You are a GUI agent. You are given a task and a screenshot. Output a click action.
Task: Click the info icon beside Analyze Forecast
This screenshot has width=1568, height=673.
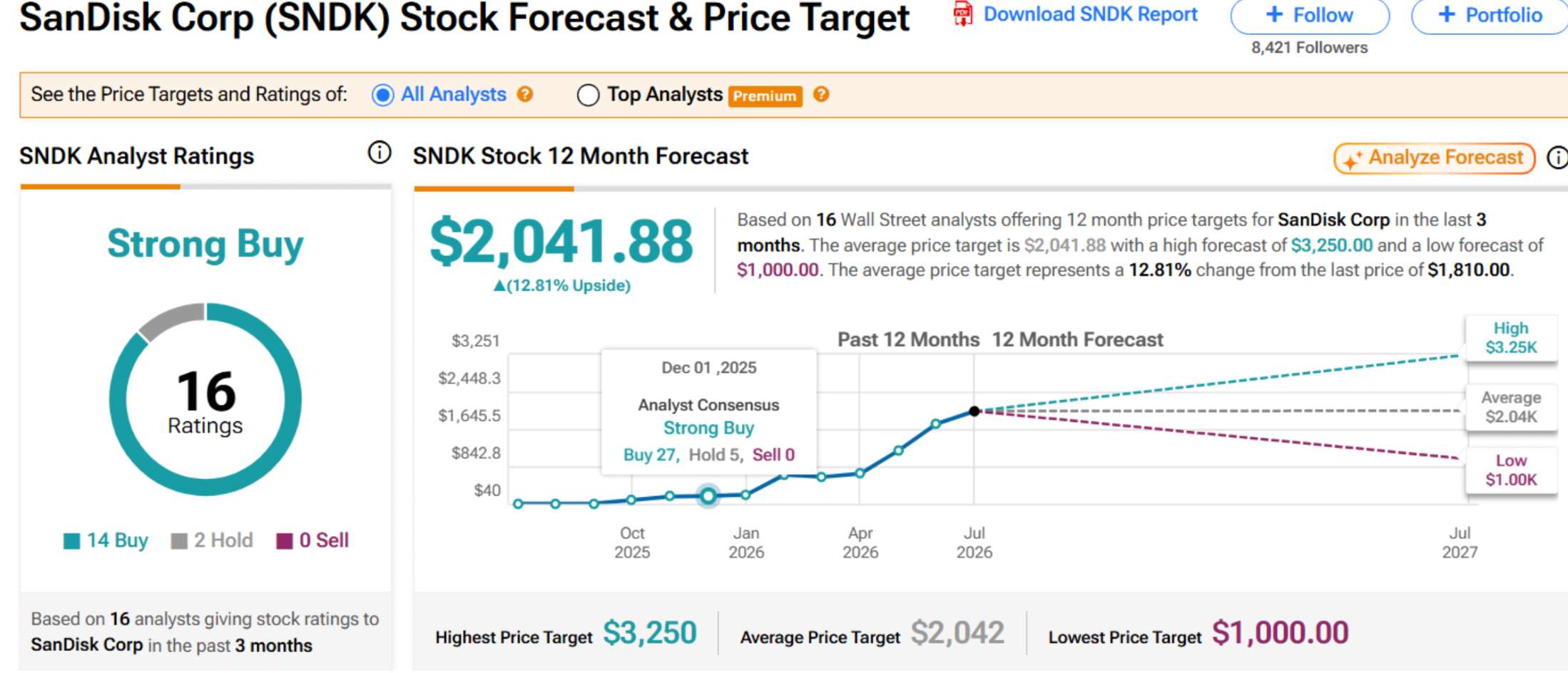[x=1557, y=158]
